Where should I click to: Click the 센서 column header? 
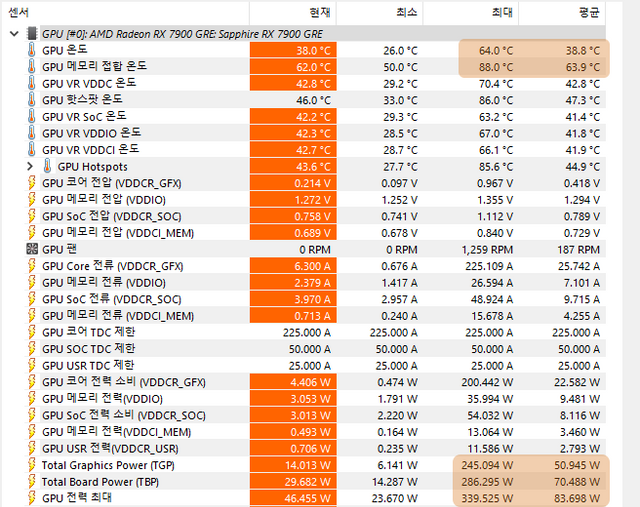point(20,12)
